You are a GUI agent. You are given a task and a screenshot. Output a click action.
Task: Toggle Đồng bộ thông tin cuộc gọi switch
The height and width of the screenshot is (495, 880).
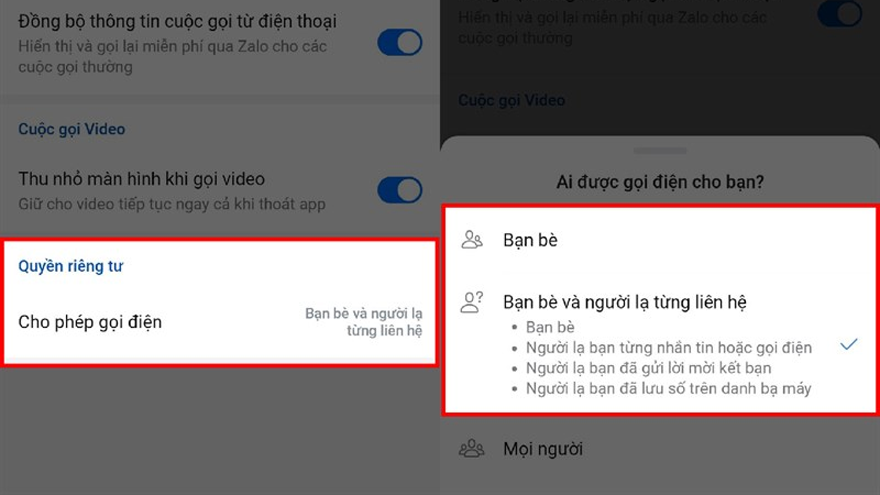400,43
